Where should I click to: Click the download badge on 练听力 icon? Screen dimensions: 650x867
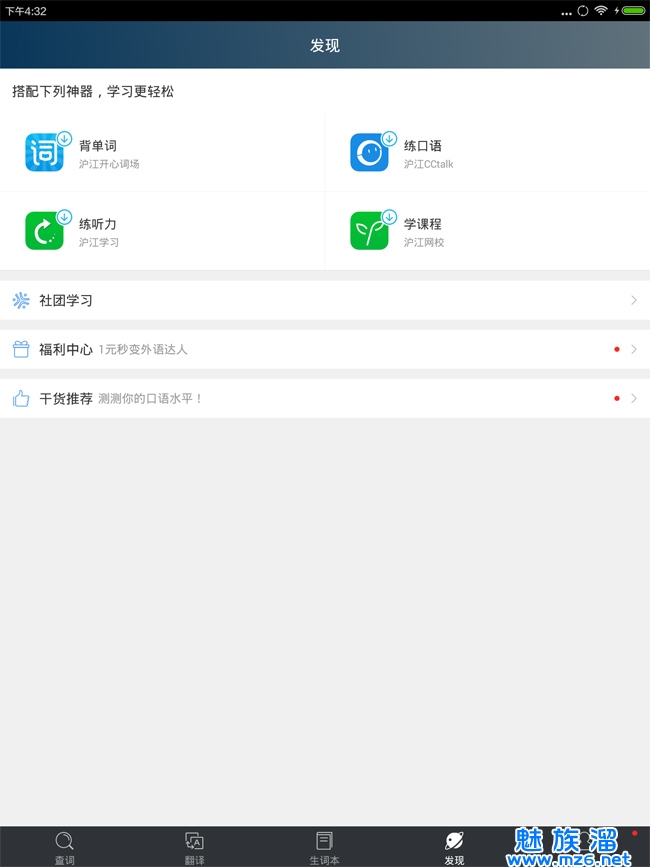tap(65, 217)
